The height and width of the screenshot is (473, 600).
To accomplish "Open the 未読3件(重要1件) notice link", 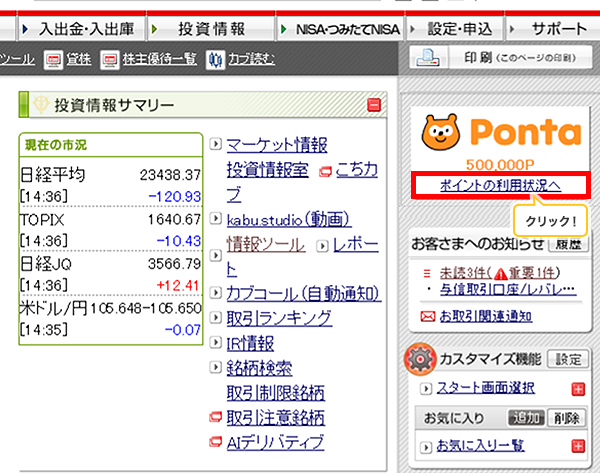I will [x=500, y=272].
